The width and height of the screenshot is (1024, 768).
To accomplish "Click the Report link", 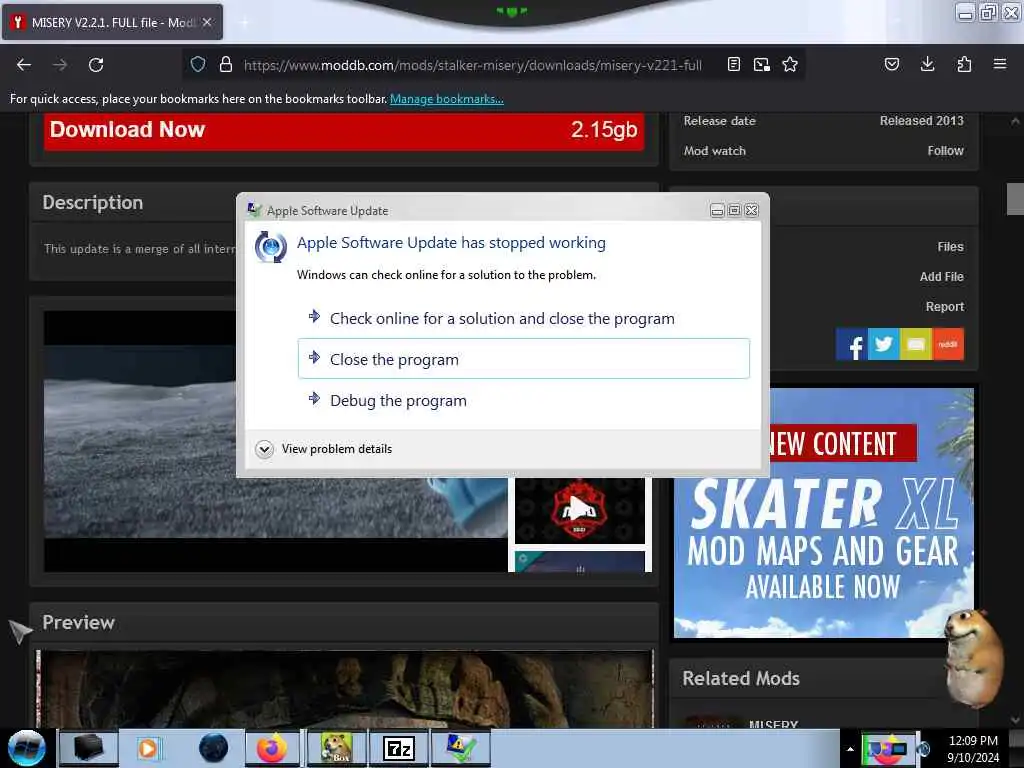I will coord(944,307).
